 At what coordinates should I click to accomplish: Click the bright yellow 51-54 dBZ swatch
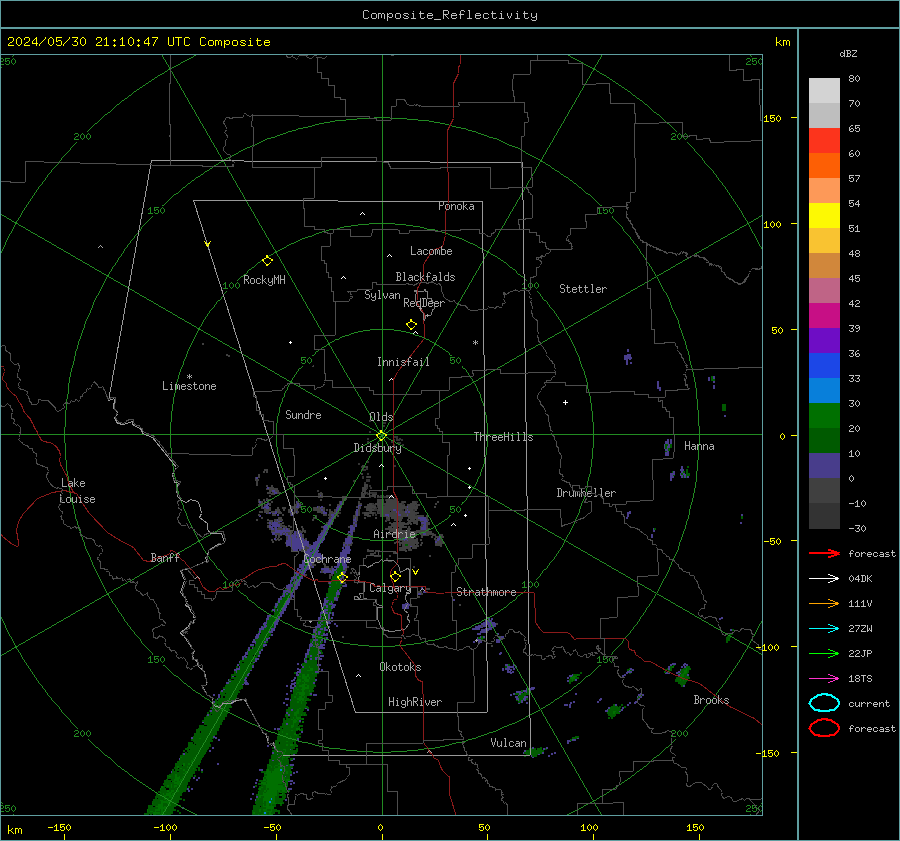pyautogui.click(x=824, y=216)
